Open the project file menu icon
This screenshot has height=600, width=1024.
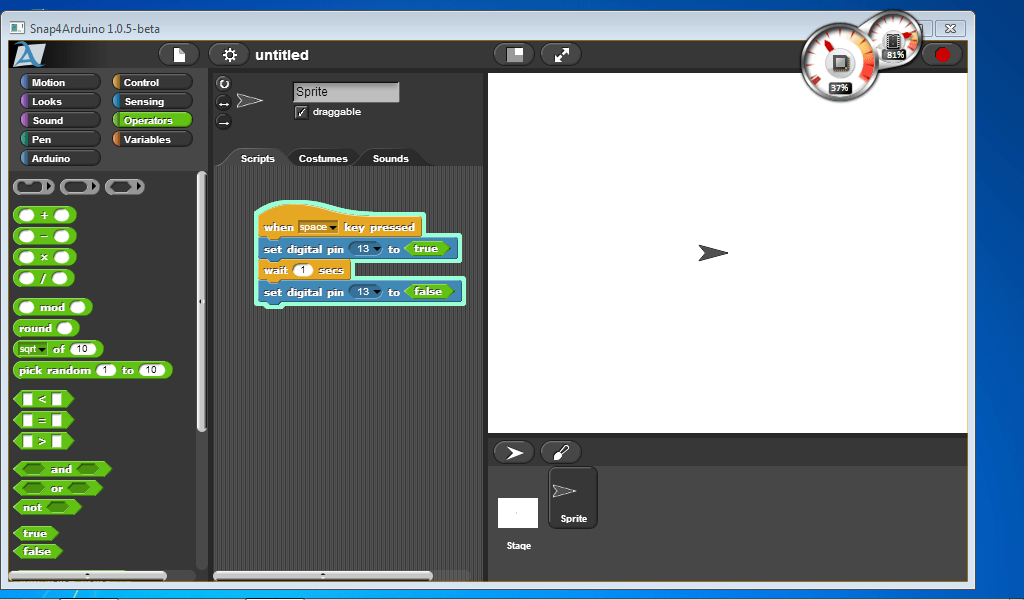[x=179, y=55]
